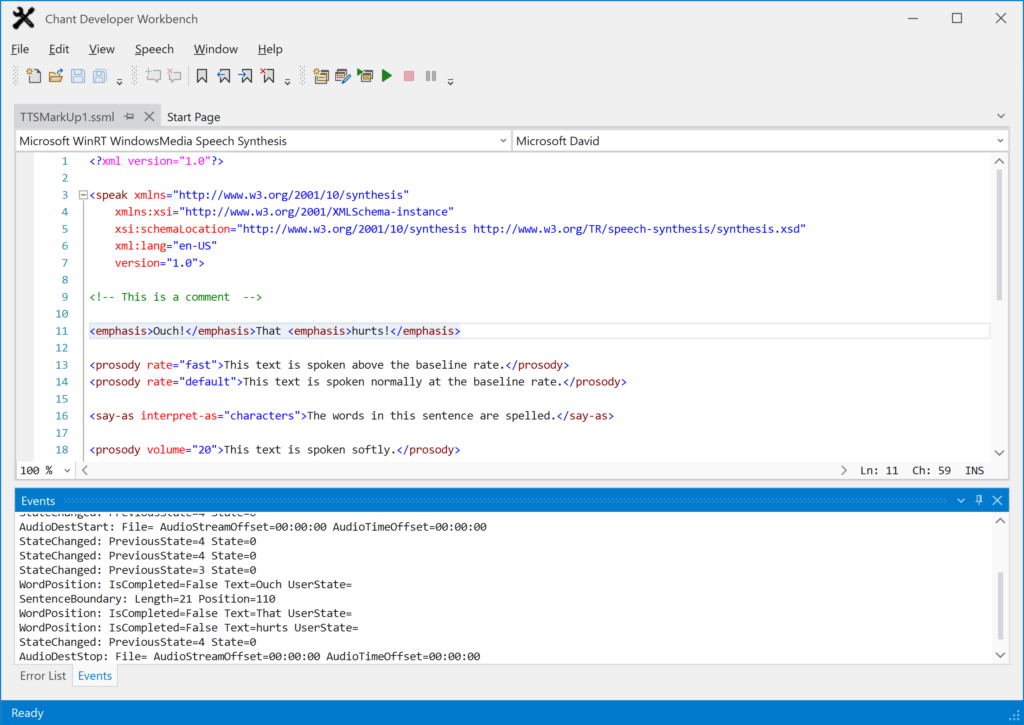Click the editor horizontal scroll left arrow
1024x725 pixels.
(85, 470)
